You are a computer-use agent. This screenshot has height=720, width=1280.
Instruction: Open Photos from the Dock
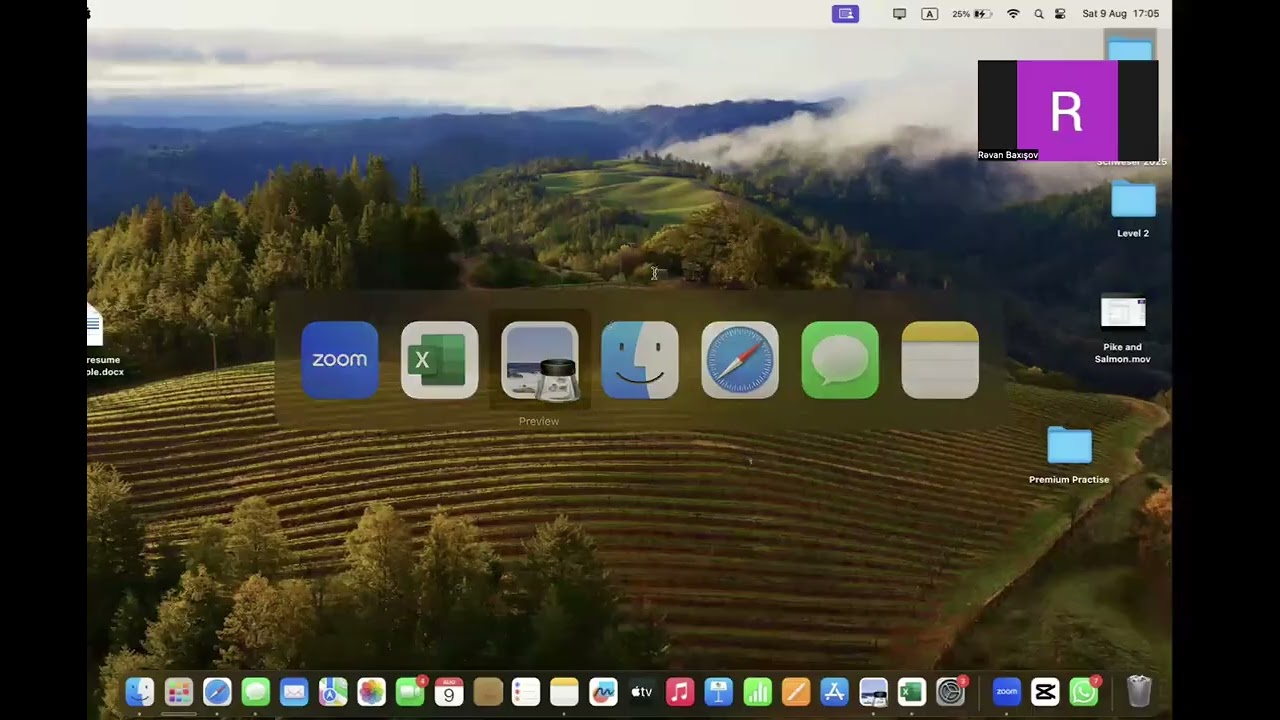pos(371,691)
